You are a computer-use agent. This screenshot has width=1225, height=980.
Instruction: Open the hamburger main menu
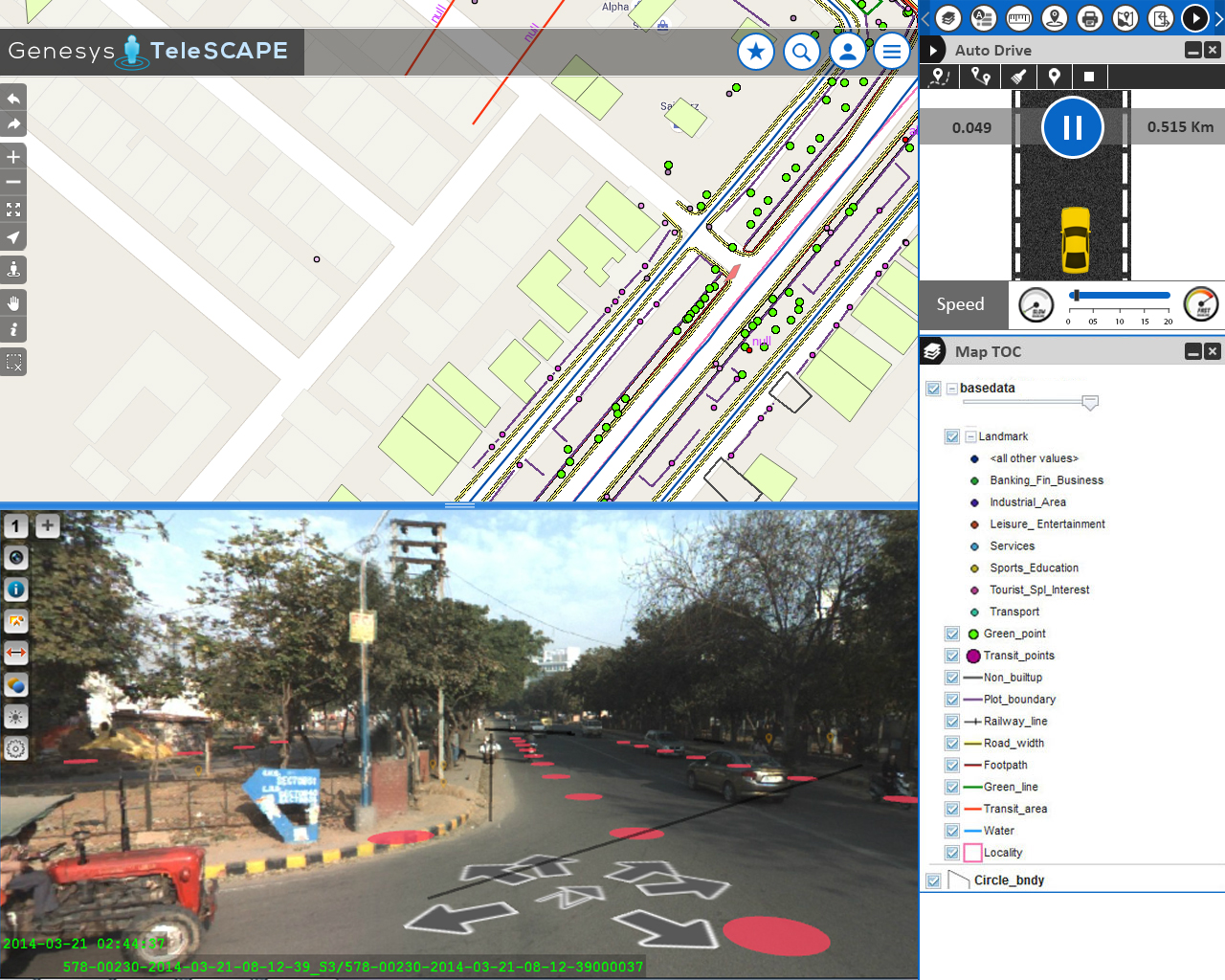point(892,52)
